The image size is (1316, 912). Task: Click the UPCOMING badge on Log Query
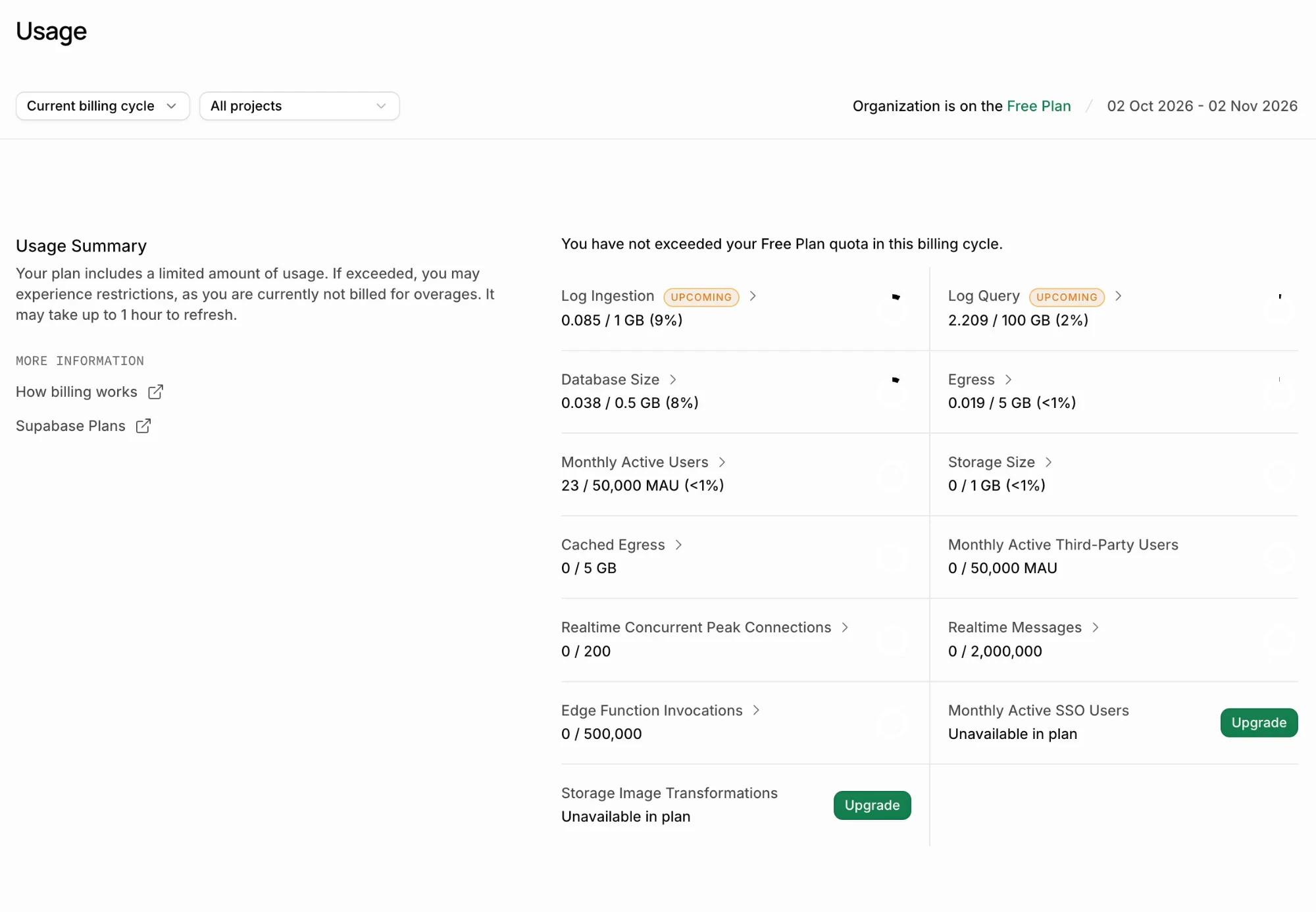point(1067,297)
